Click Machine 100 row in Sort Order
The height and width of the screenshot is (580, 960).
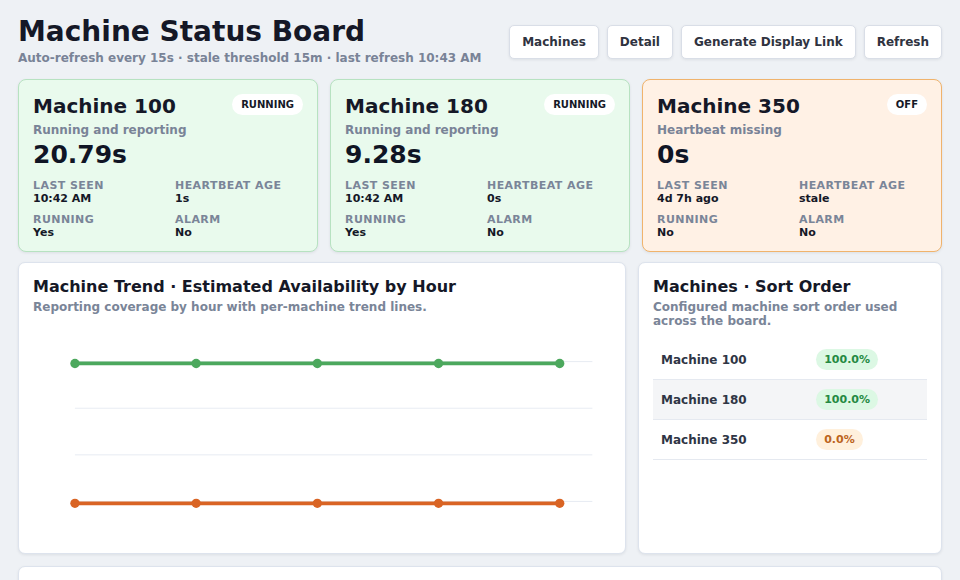(x=790, y=360)
